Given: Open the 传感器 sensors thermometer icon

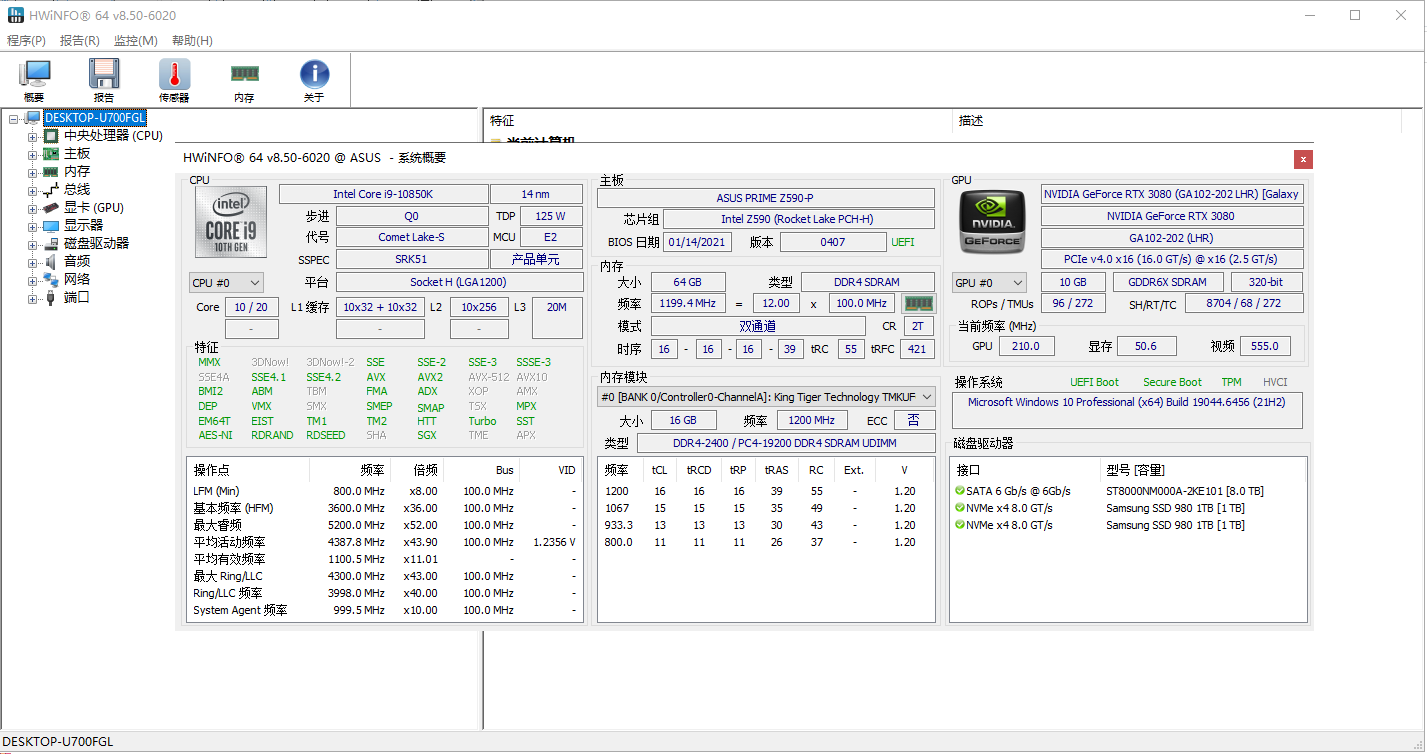Looking at the screenshot, I should coord(174,81).
